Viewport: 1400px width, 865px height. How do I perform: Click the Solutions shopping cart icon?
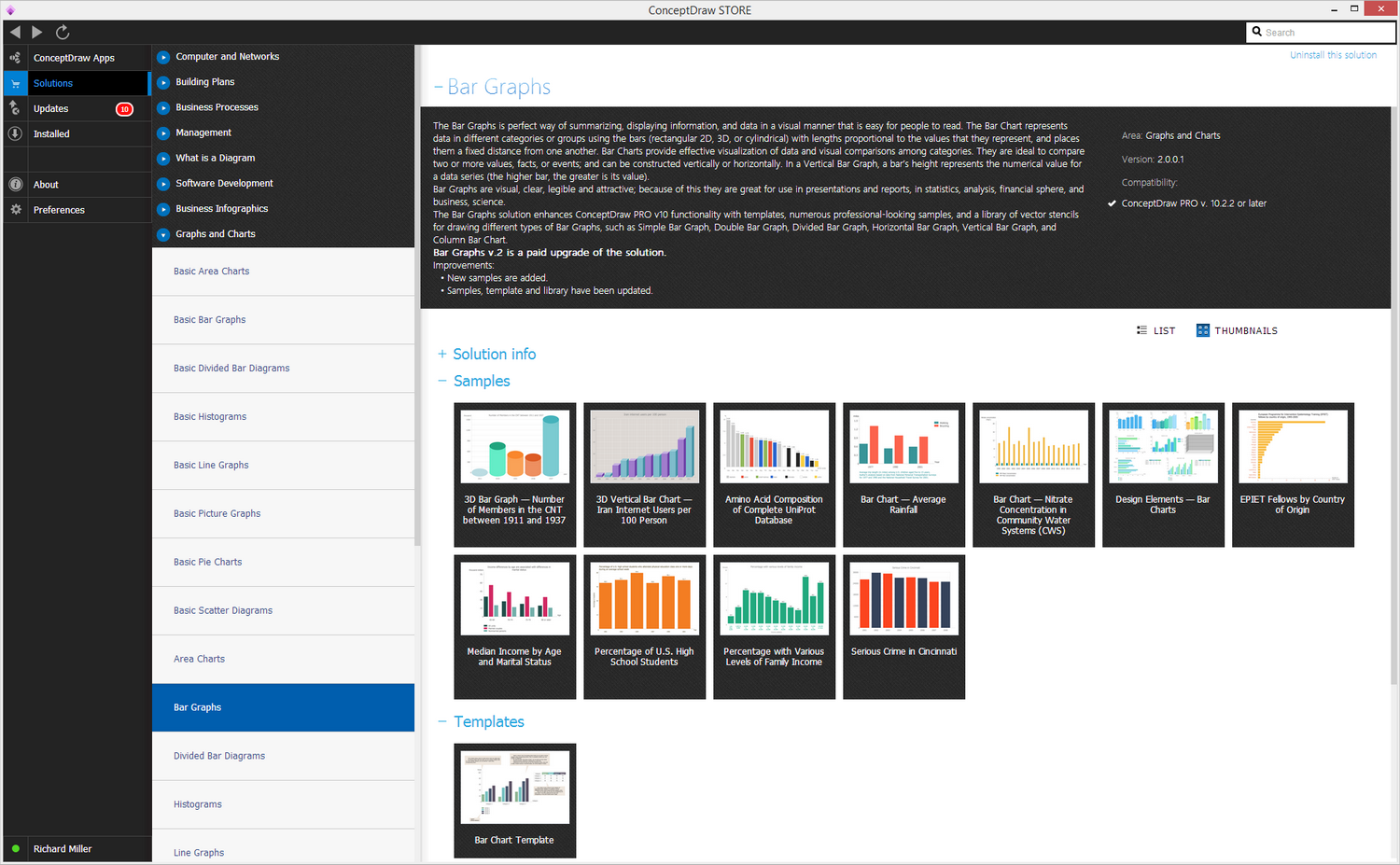click(x=15, y=83)
